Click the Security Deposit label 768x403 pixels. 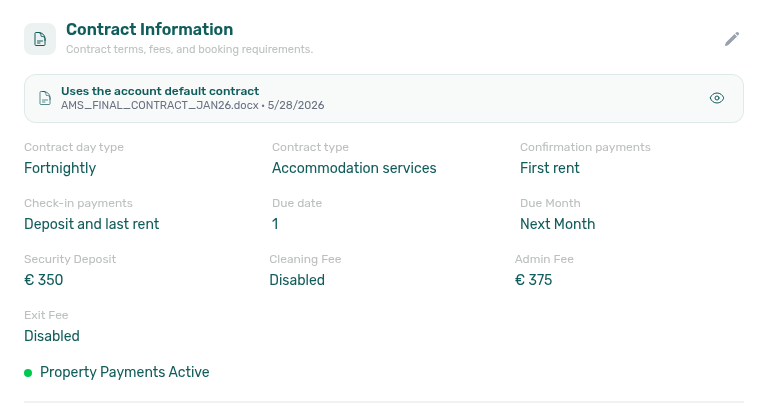tap(70, 259)
